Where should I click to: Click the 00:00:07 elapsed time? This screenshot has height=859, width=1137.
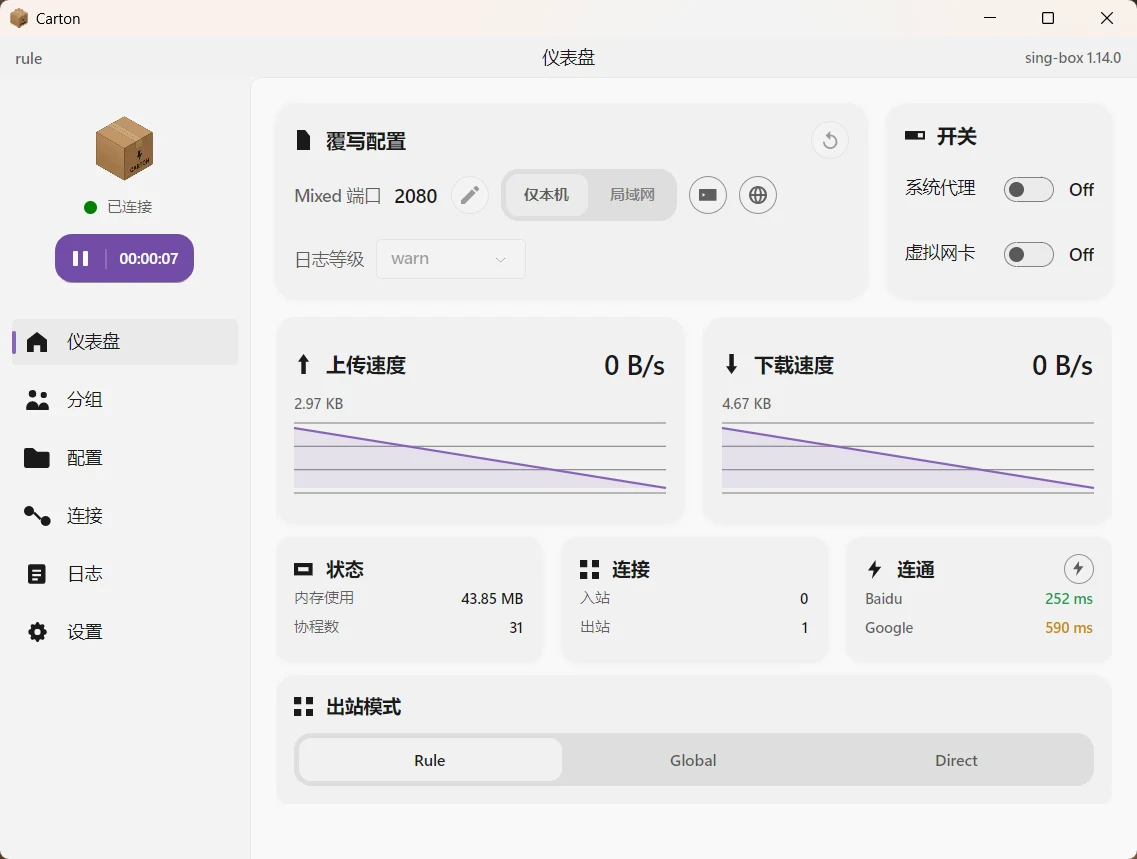pos(149,259)
